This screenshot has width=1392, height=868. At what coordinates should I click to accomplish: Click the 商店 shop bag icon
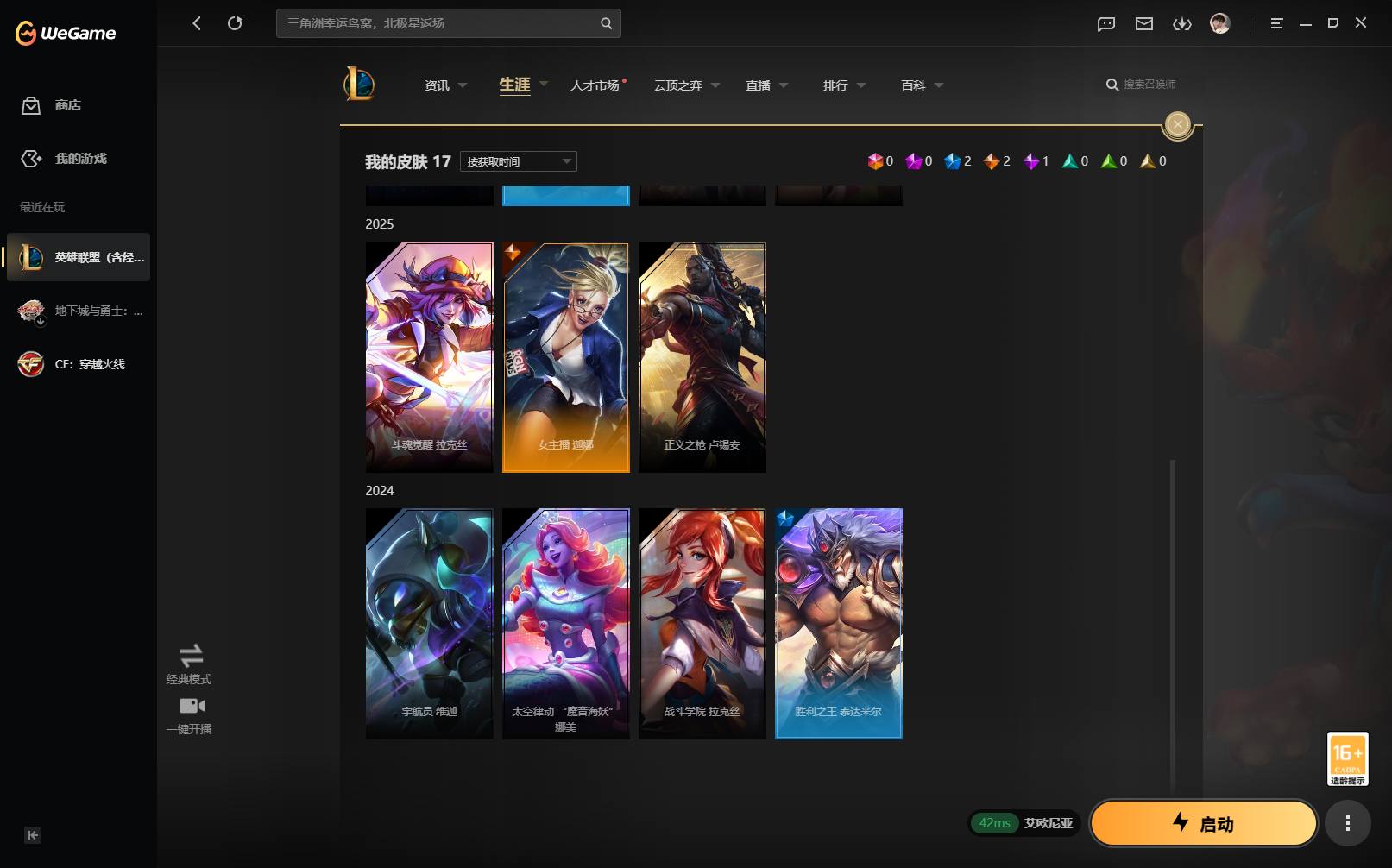click(x=31, y=105)
